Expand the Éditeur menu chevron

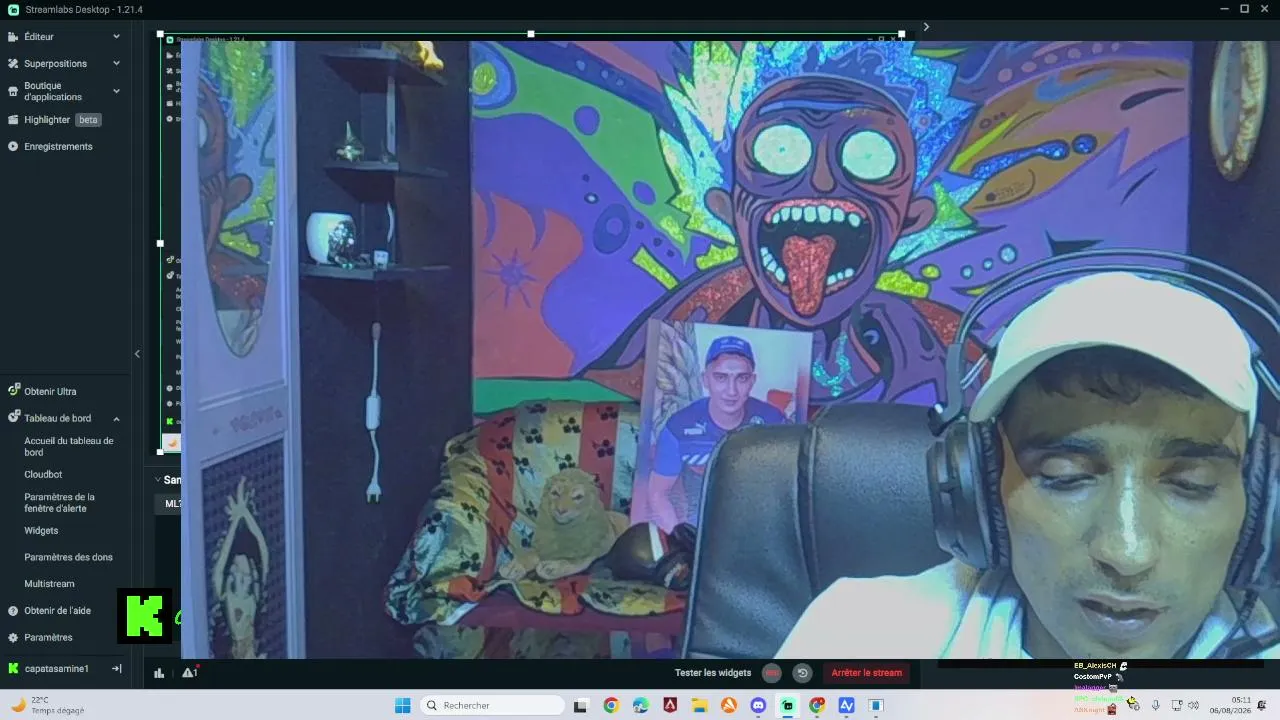point(116,37)
